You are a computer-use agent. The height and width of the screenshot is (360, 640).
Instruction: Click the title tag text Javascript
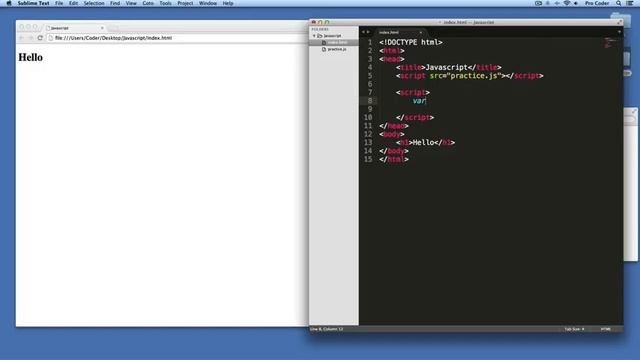(446, 67)
